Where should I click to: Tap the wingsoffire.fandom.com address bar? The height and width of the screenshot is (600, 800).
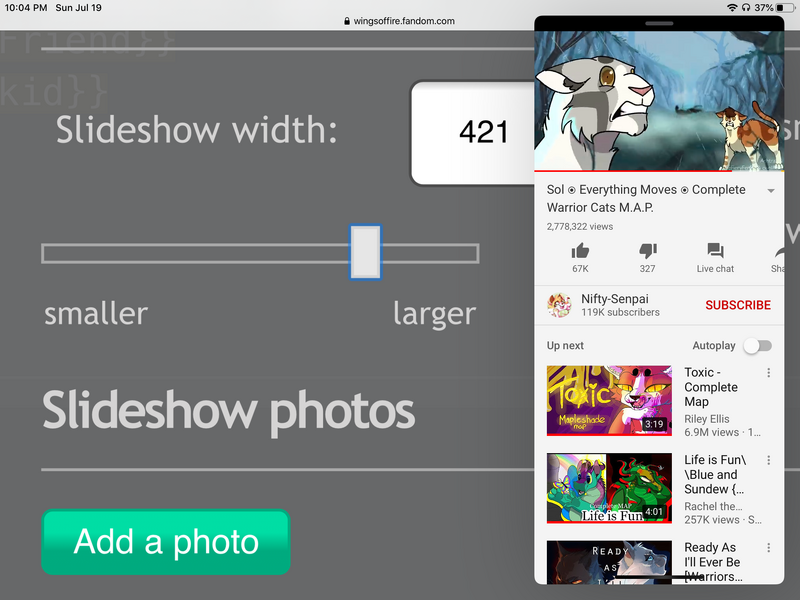tap(400, 21)
